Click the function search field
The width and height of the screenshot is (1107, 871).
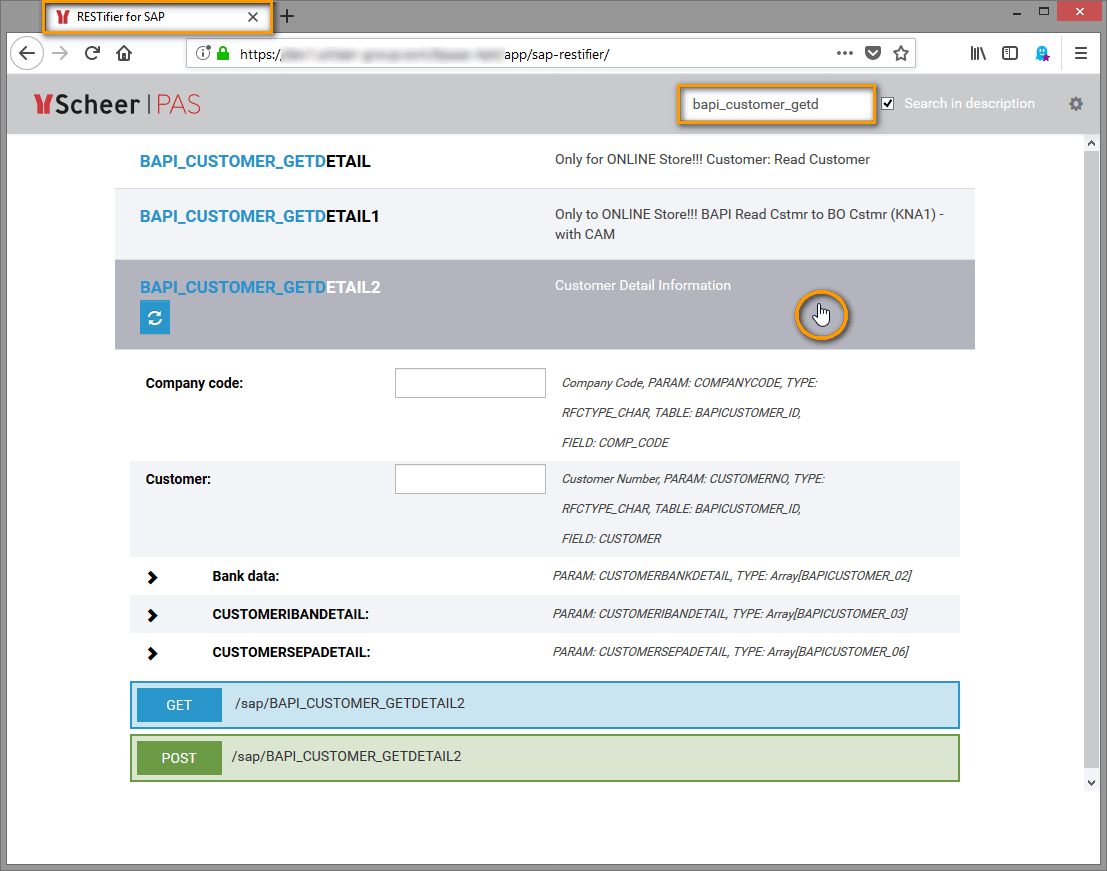[777, 104]
